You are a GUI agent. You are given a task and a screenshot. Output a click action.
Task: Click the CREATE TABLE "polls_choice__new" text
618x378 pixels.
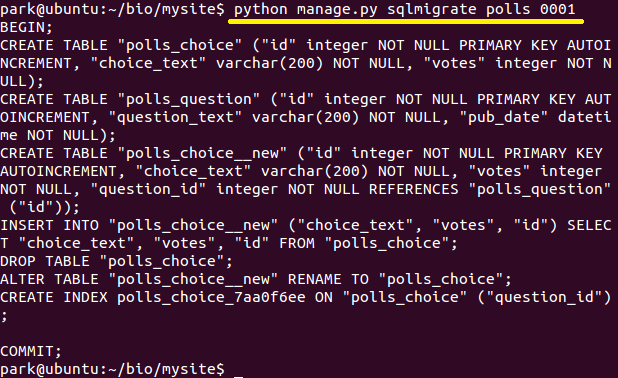[143, 153]
